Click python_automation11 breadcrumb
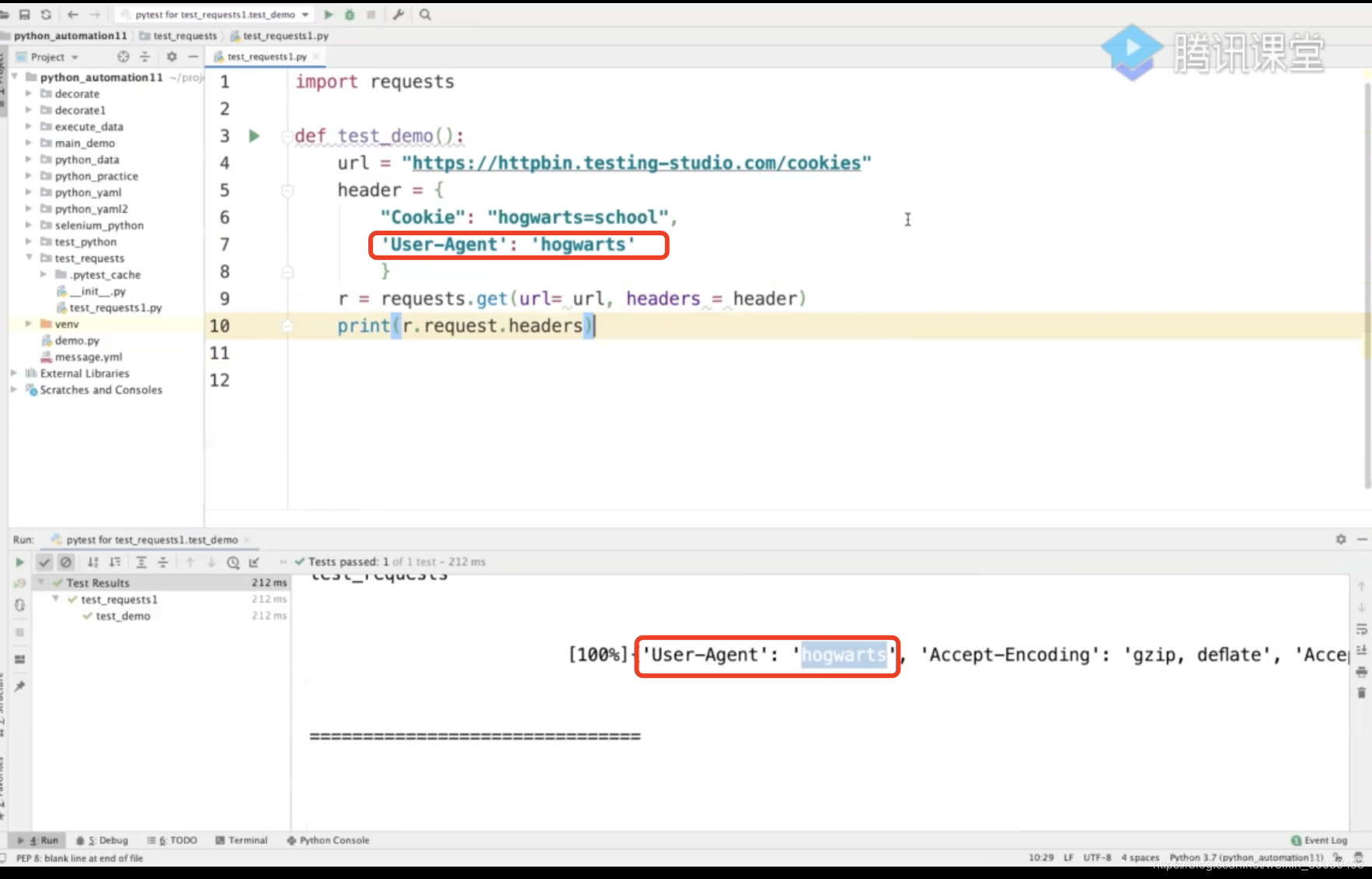The height and width of the screenshot is (879, 1372). pos(70,36)
